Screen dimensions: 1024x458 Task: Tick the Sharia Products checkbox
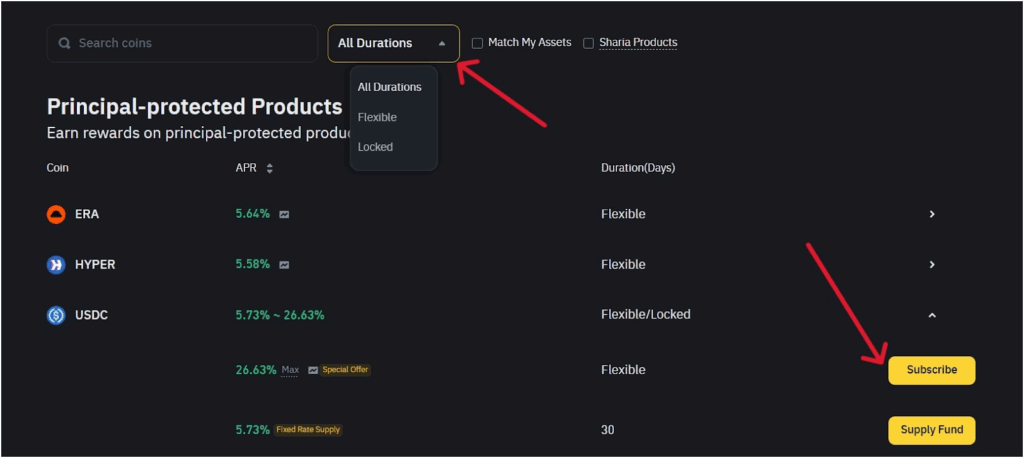click(588, 43)
